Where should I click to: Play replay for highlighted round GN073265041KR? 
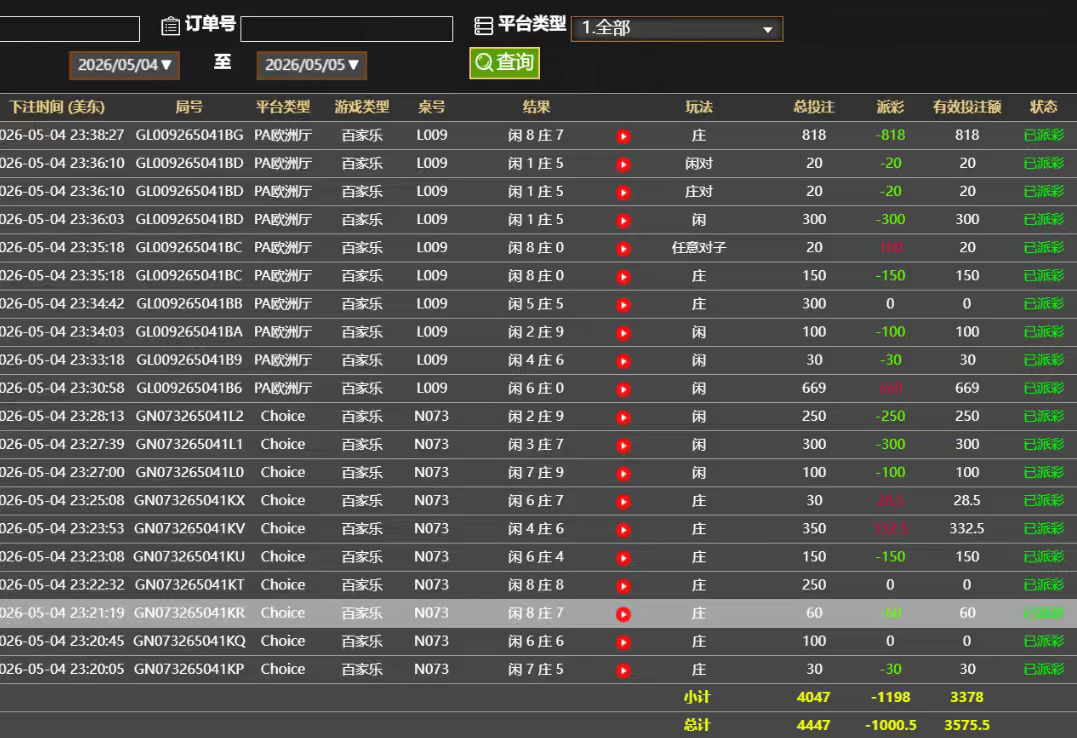tap(623, 614)
